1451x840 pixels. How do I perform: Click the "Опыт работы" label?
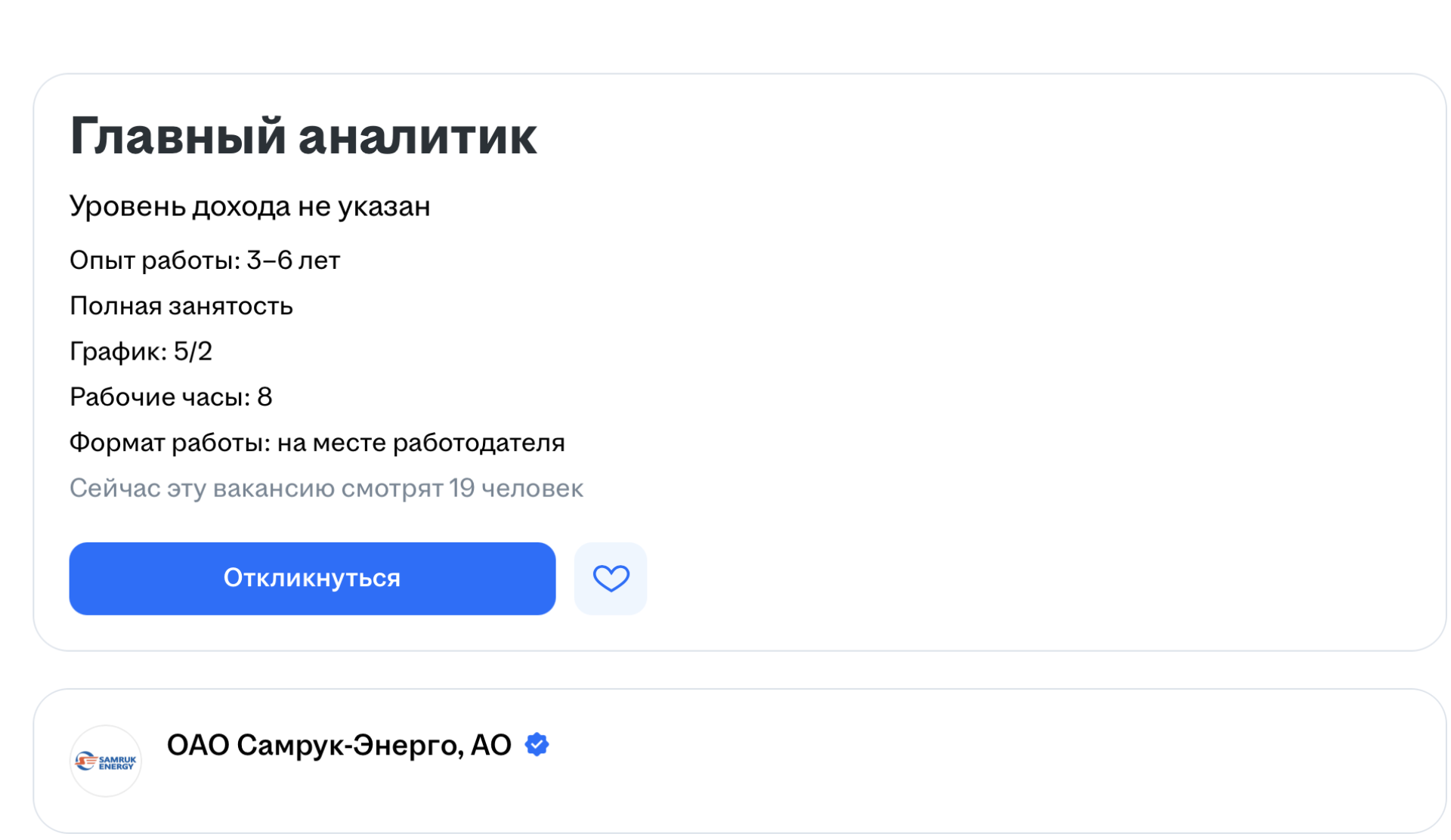point(150,261)
